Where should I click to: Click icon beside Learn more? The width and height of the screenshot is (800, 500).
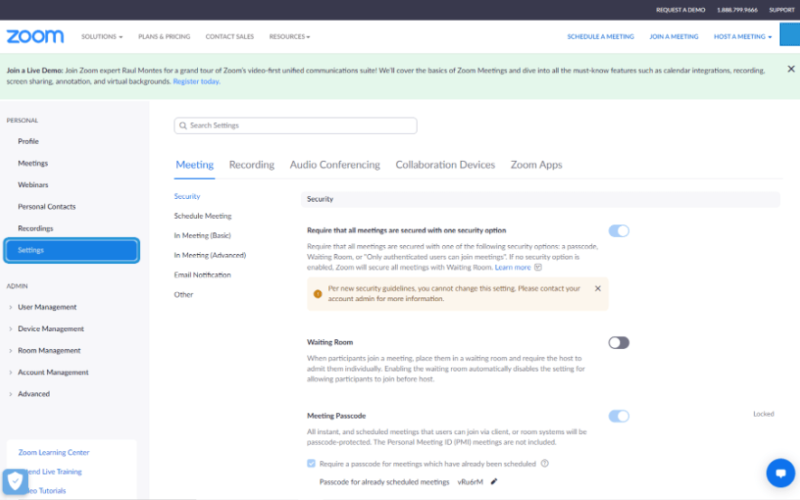(538, 267)
